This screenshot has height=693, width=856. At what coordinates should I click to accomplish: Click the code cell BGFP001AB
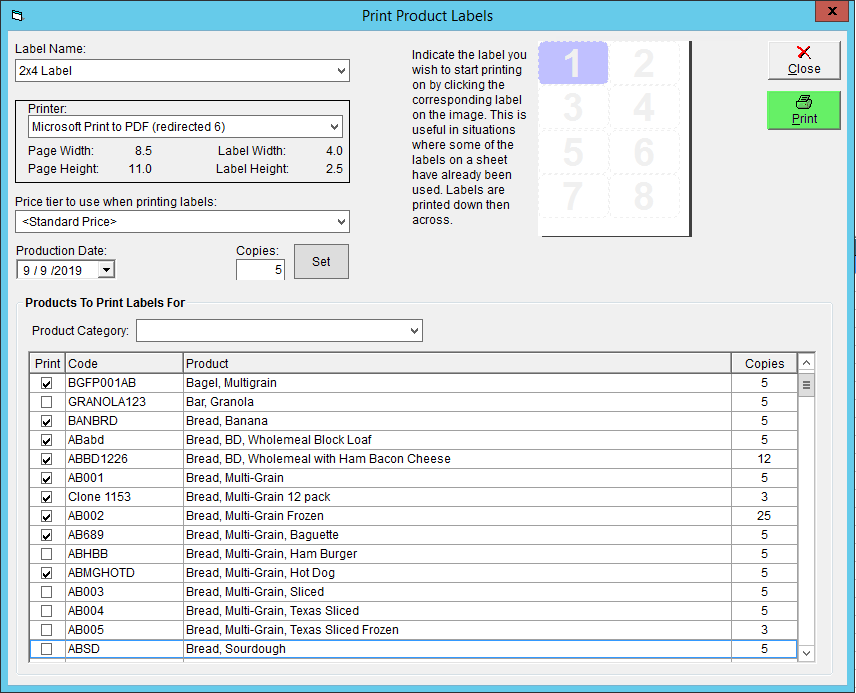[x=124, y=383]
